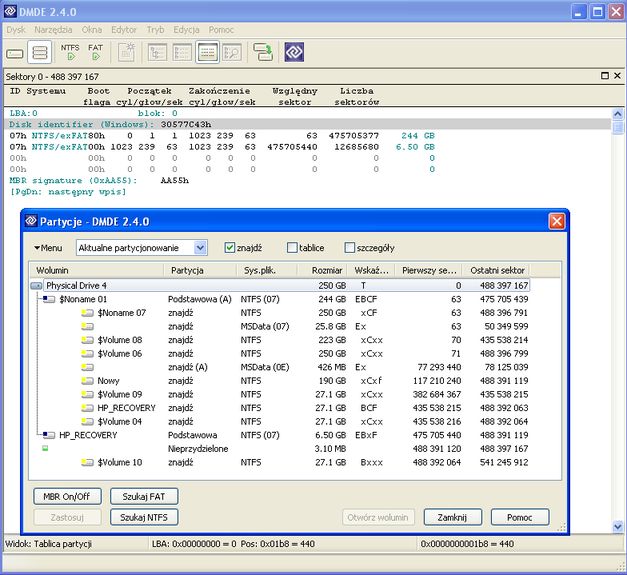The image size is (627, 575).
Task: Select the disk editor view toolbar icon
Action: click(x=208, y=52)
